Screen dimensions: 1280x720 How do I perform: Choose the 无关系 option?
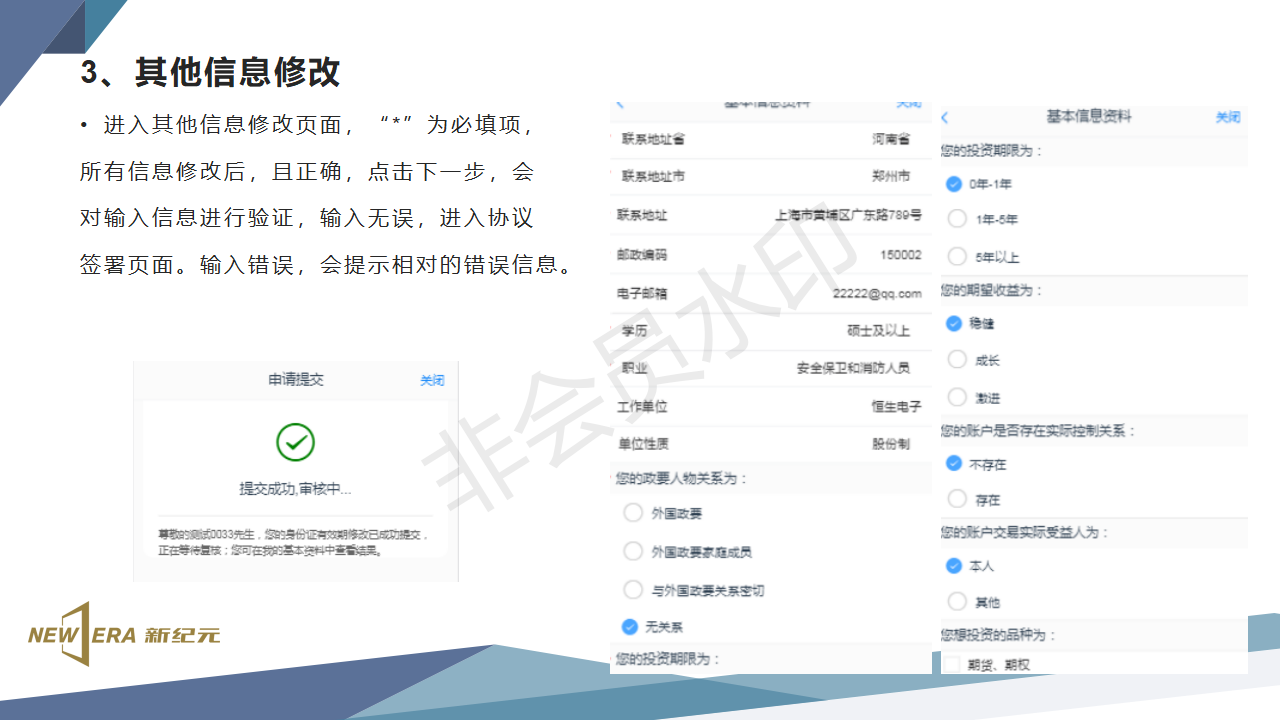point(630,627)
